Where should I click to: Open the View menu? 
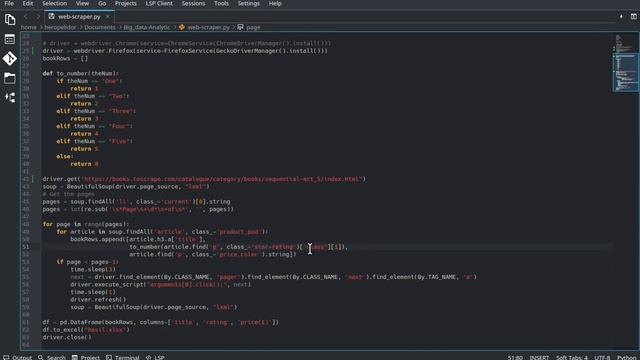(82, 4)
